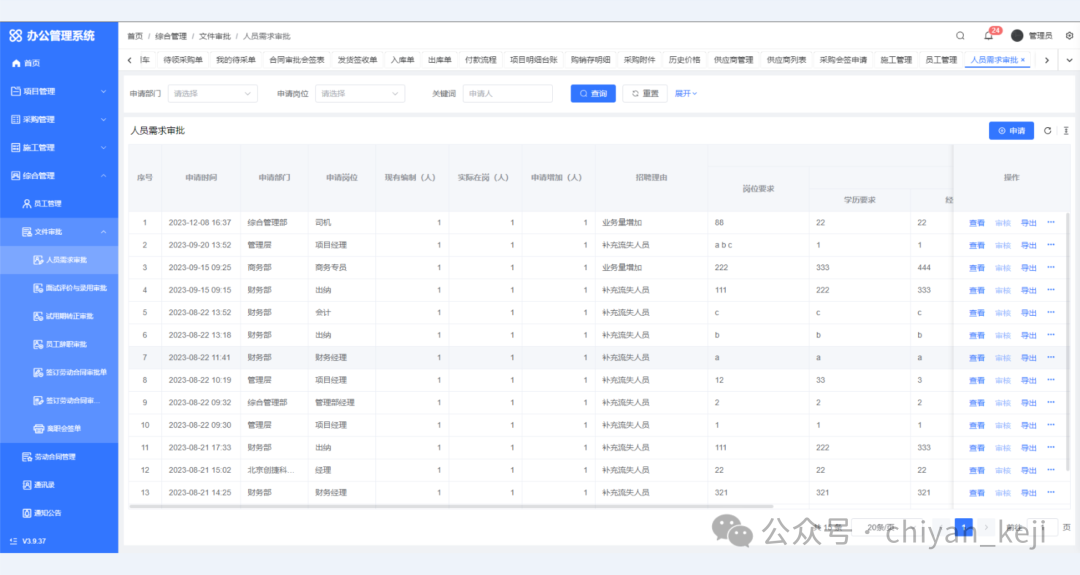Click the blue 查询 button
Viewport: 1080px width, 575px height.
593,94
